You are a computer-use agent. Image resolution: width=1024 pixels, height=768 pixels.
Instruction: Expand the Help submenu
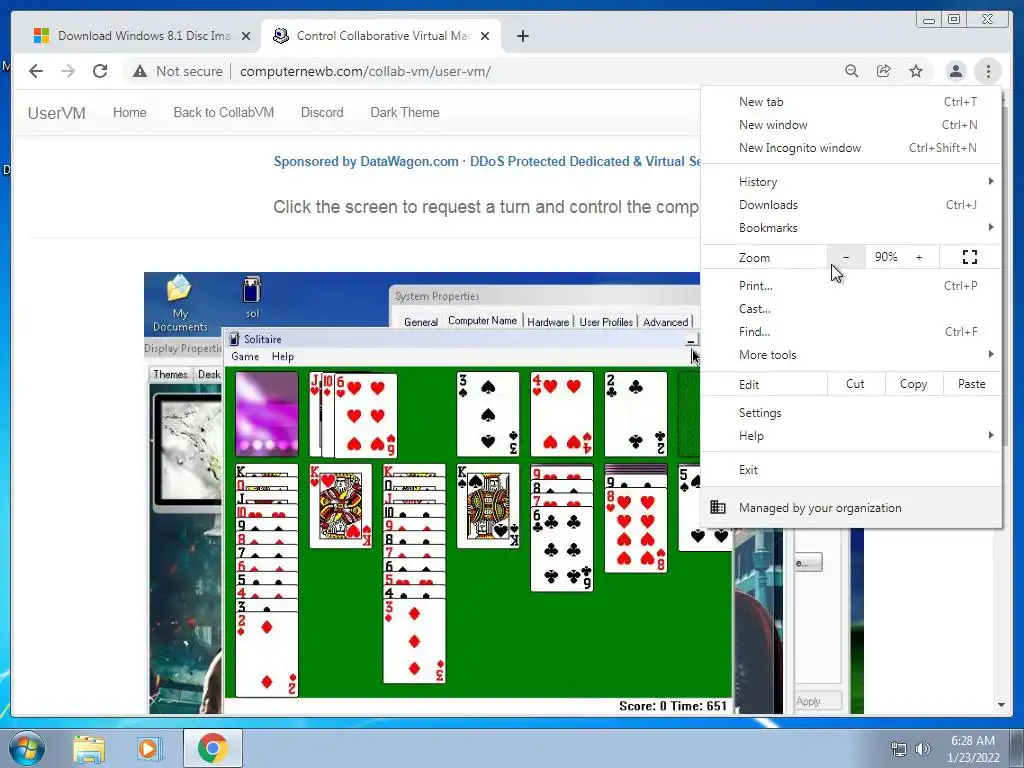click(x=851, y=436)
